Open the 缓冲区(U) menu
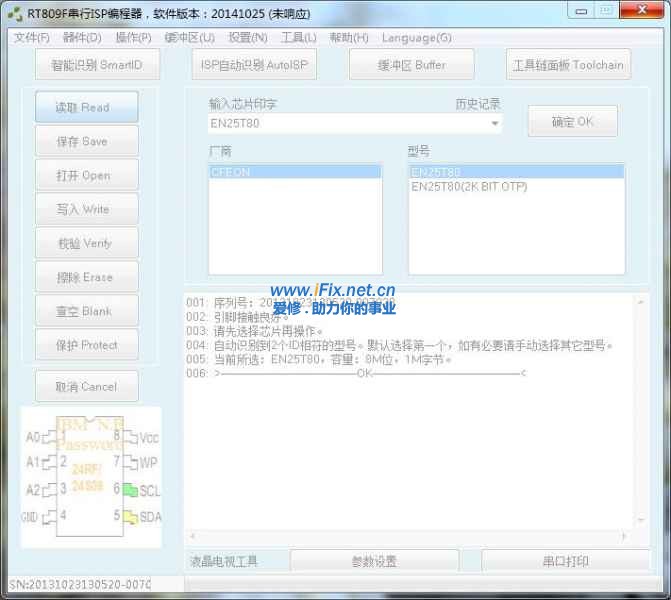This screenshot has width=671, height=600. [x=190, y=38]
